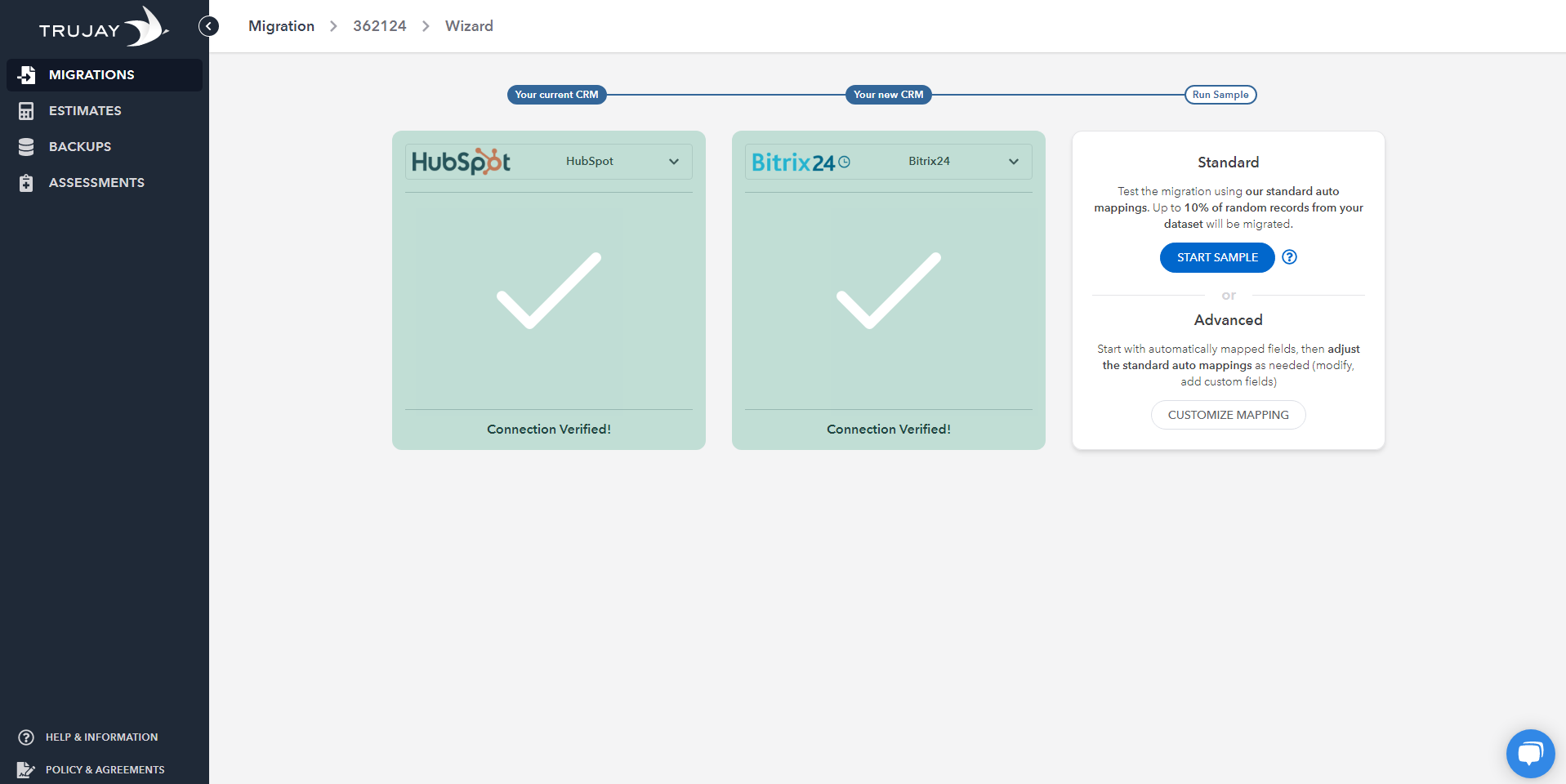Click the help icon beside Start Sample
This screenshot has height=784, width=1566.
[x=1289, y=257]
